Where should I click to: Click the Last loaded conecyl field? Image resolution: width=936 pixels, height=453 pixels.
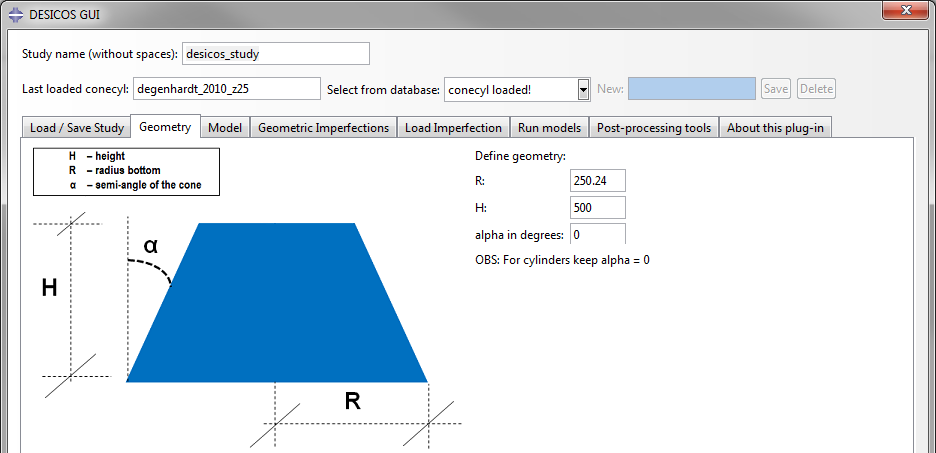click(227, 89)
